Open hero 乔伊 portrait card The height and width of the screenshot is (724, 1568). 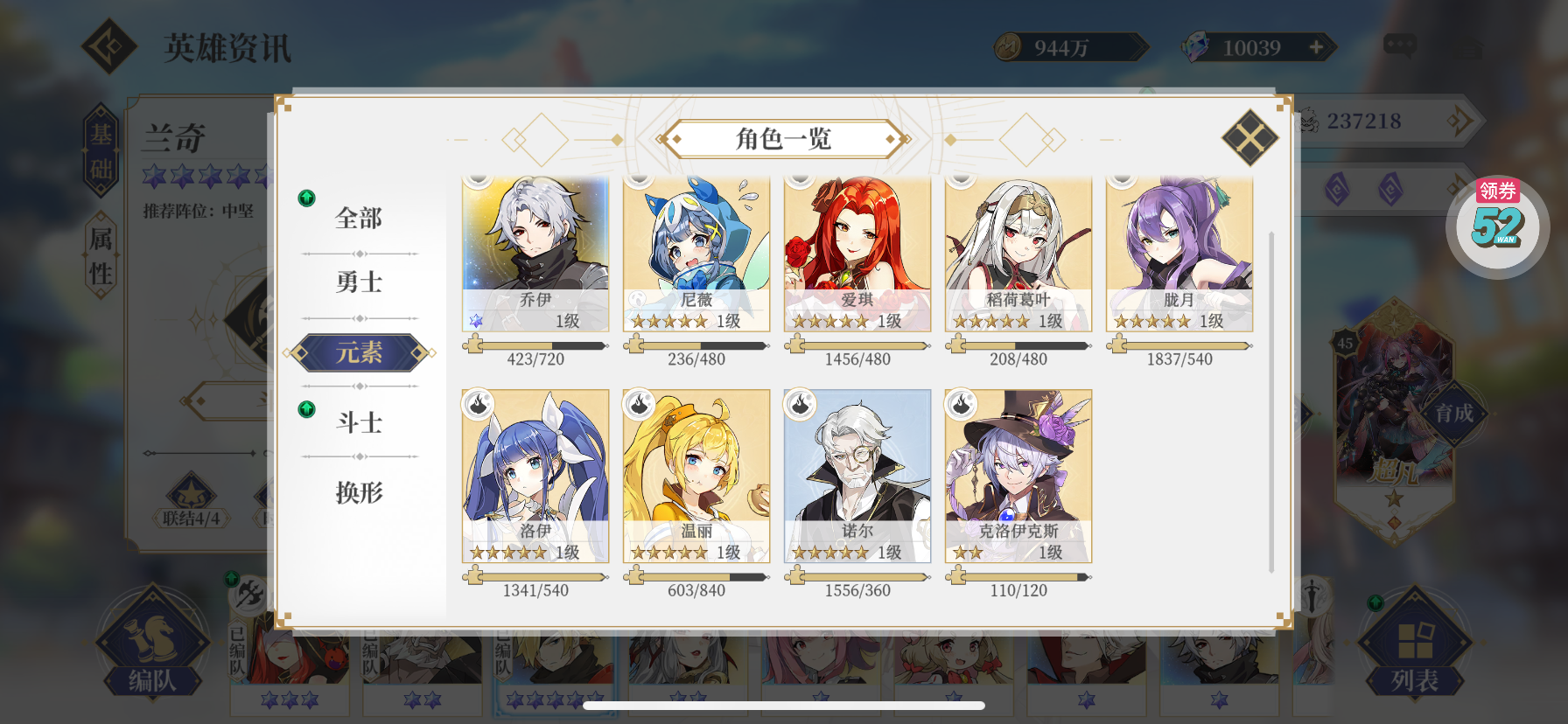(535, 253)
